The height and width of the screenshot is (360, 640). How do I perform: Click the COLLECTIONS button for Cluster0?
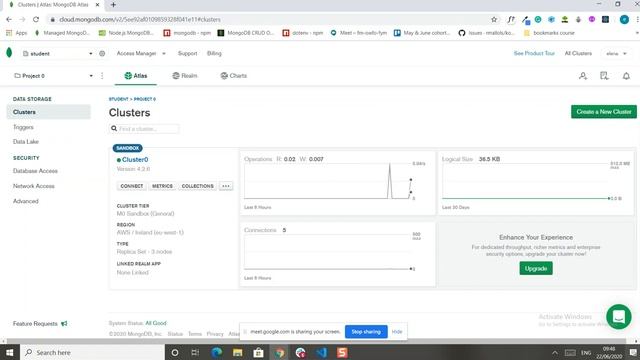click(x=198, y=186)
